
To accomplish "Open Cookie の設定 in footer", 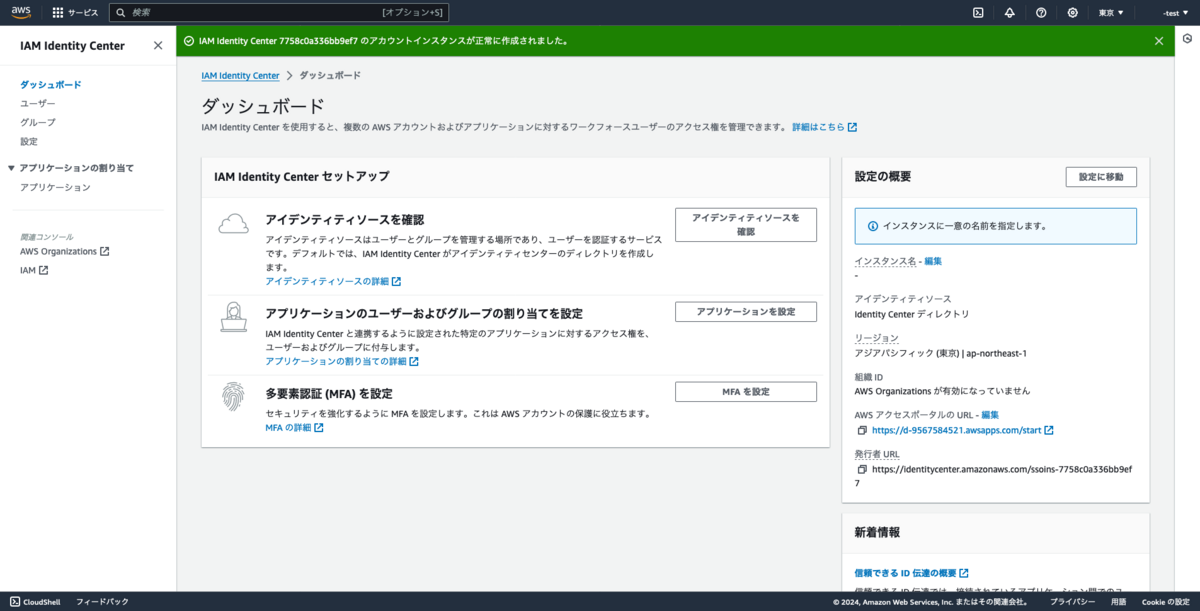I will 1167,602.
